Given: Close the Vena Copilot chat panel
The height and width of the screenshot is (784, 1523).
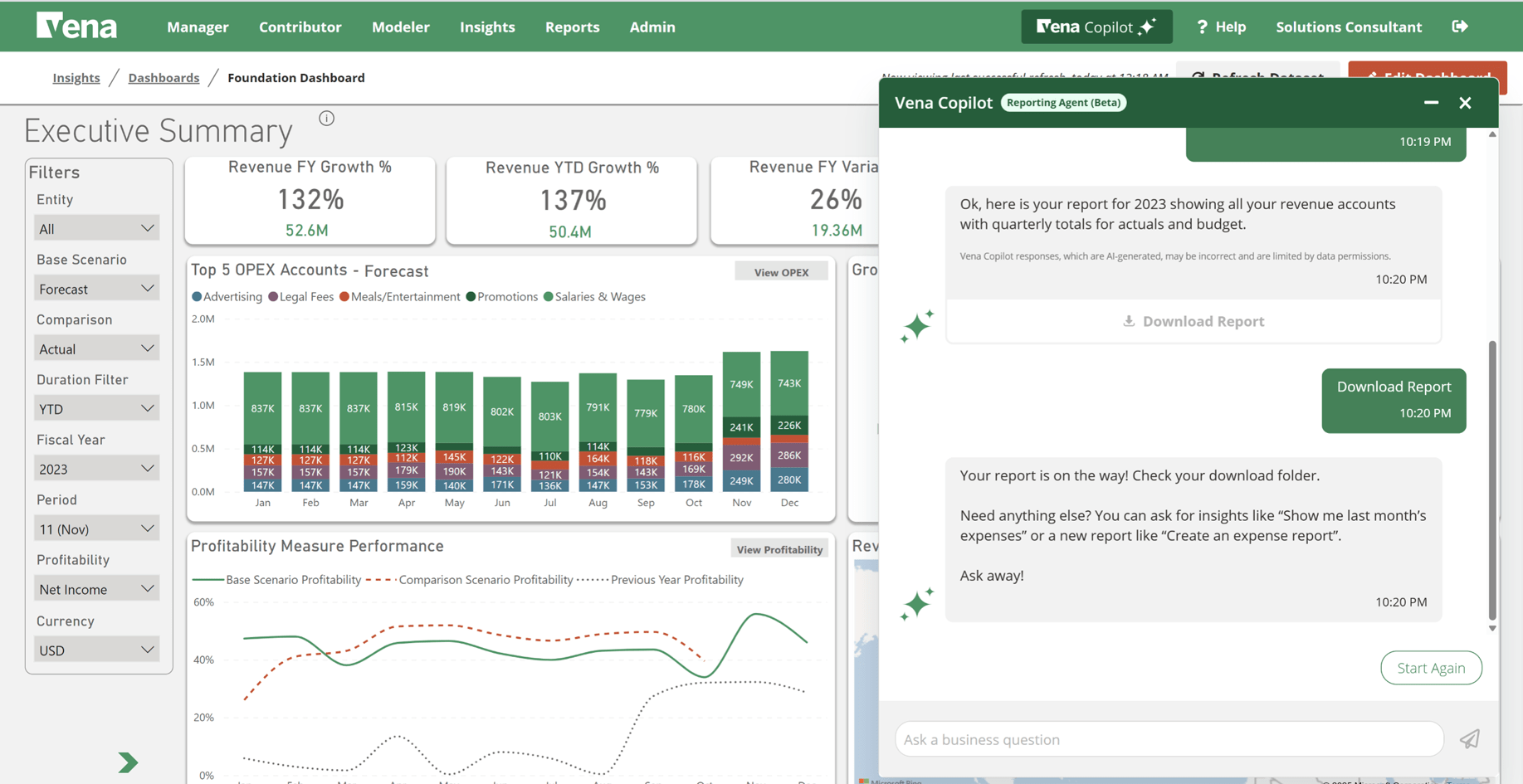Looking at the screenshot, I should coord(1465,103).
